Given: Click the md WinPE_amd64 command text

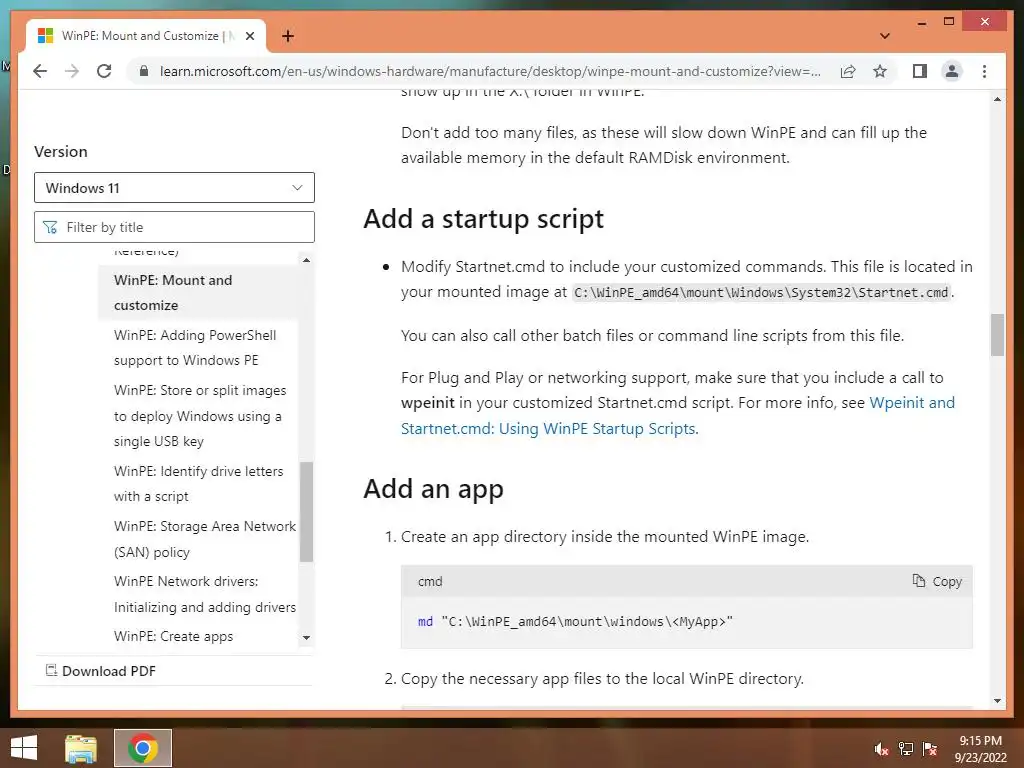Looking at the screenshot, I should click(575, 622).
